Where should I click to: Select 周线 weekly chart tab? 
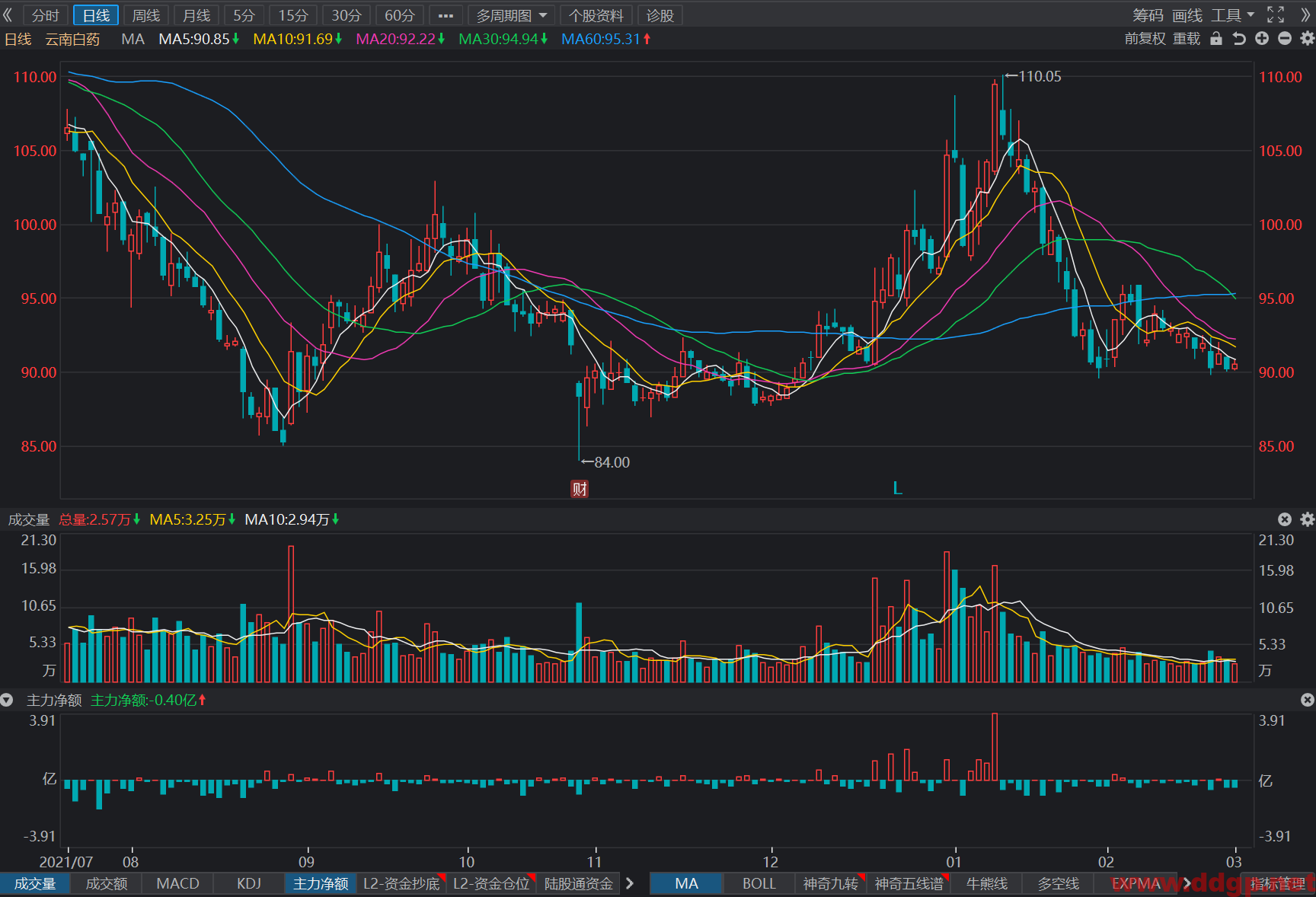tap(146, 15)
